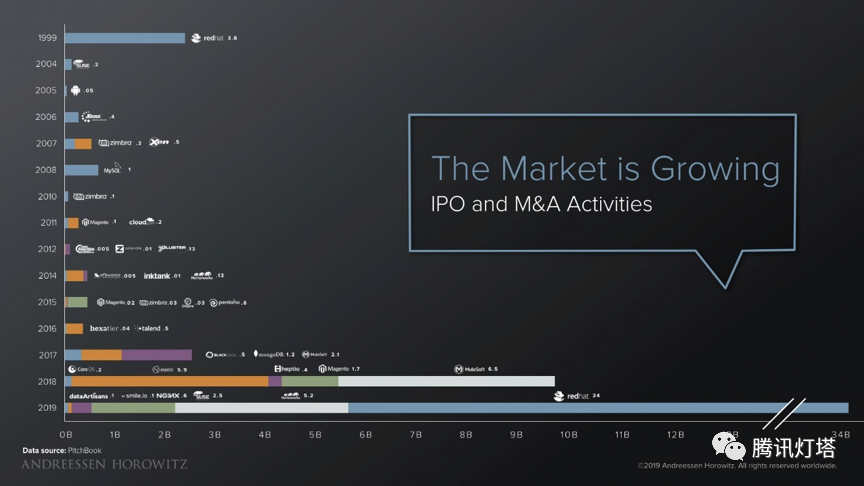Click the 2019 Andreessen Horowitz copyright notice
Image resolution: width=864 pixels, height=486 pixels.
pyautogui.click(x=737, y=466)
